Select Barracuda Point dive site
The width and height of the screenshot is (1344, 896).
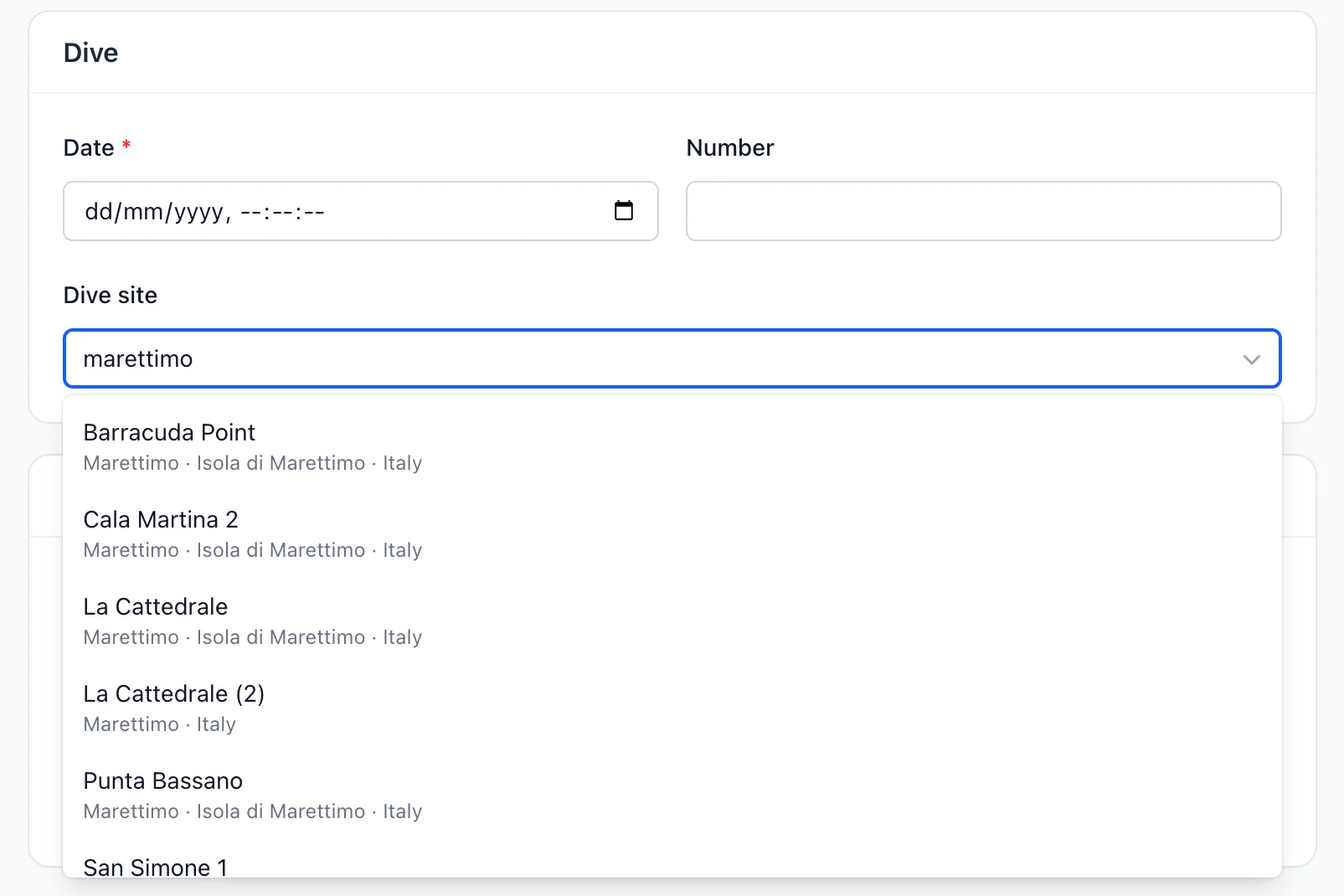pos(672,447)
